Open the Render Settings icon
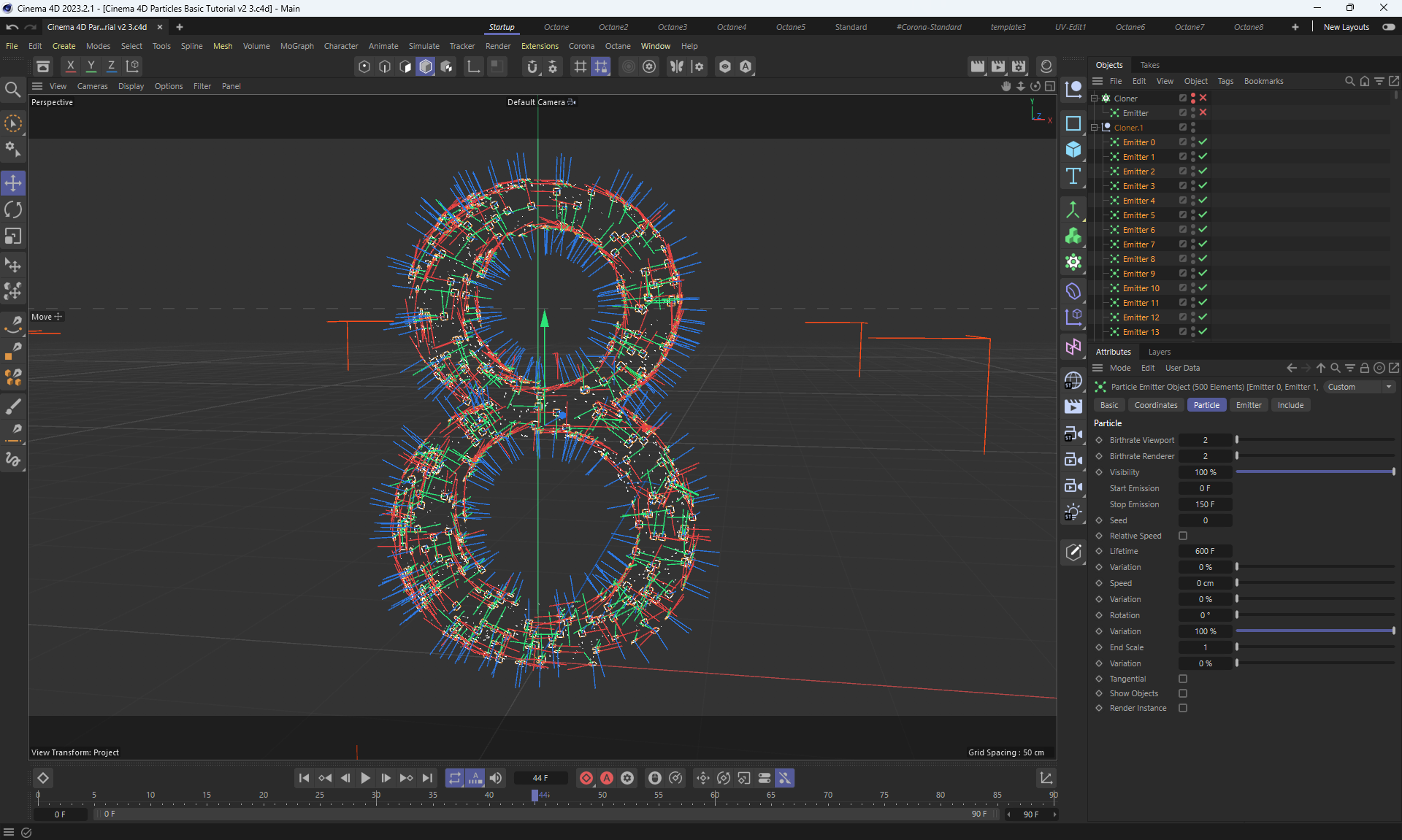 pyautogui.click(x=1019, y=66)
